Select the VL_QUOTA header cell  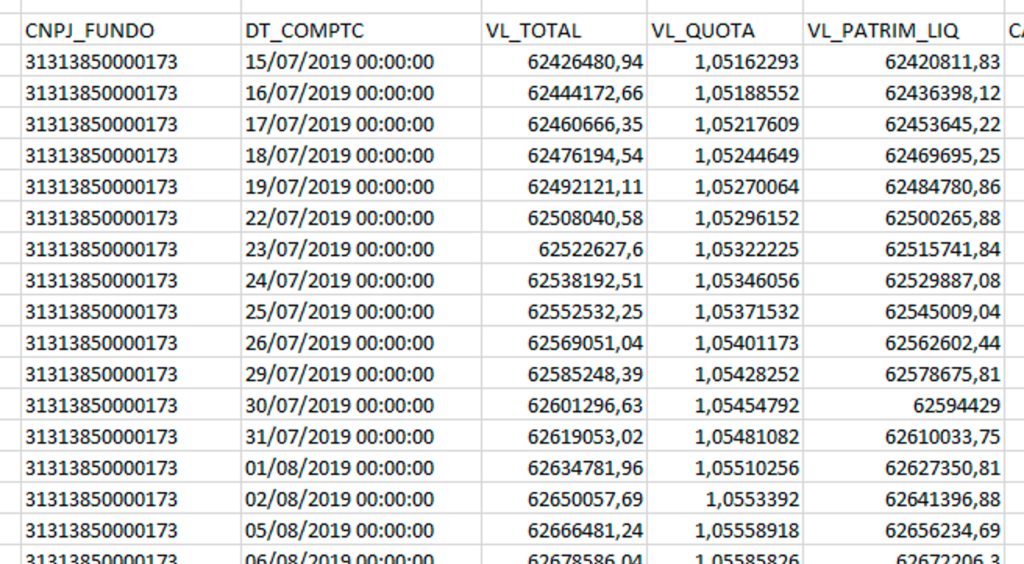point(725,30)
